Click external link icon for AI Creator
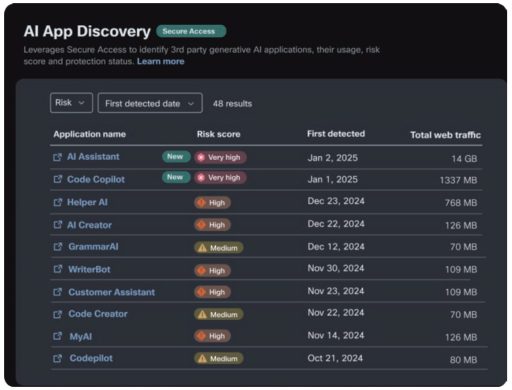The width and height of the screenshot is (512, 390). pyautogui.click(x=58, y=225)
